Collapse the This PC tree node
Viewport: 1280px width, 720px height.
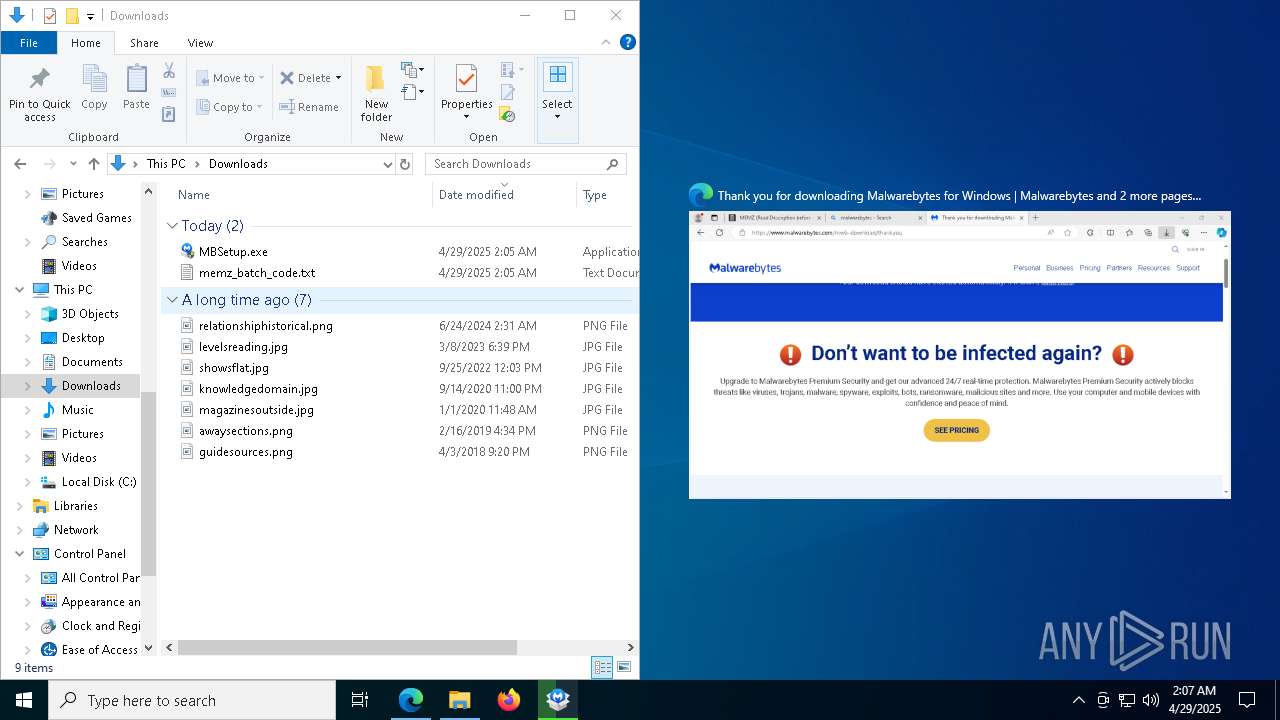click(x=20, y=290)
